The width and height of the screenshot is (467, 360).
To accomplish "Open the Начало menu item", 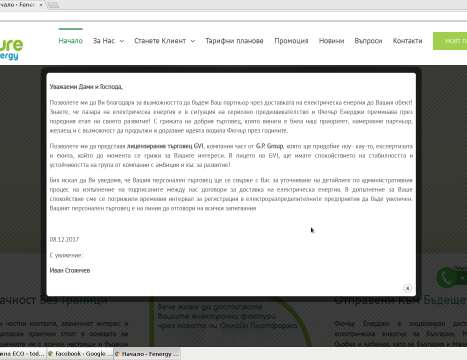I will coord(71,41).
